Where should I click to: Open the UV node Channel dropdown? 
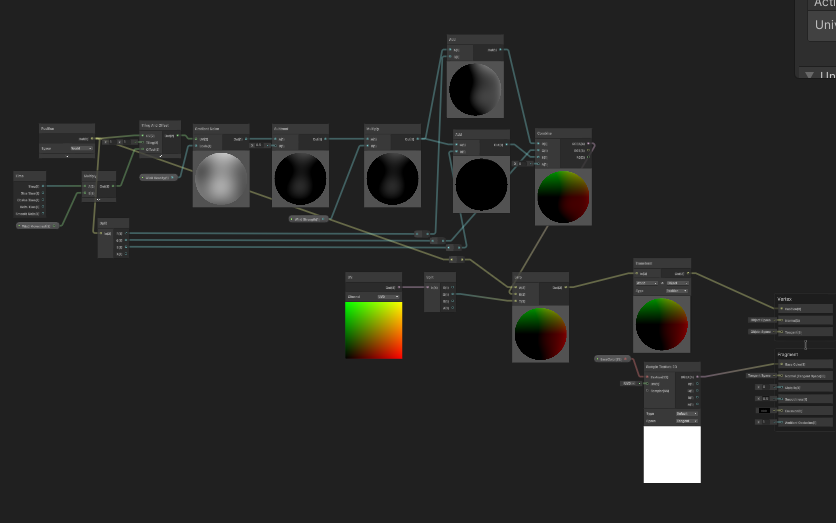[387, 297]
